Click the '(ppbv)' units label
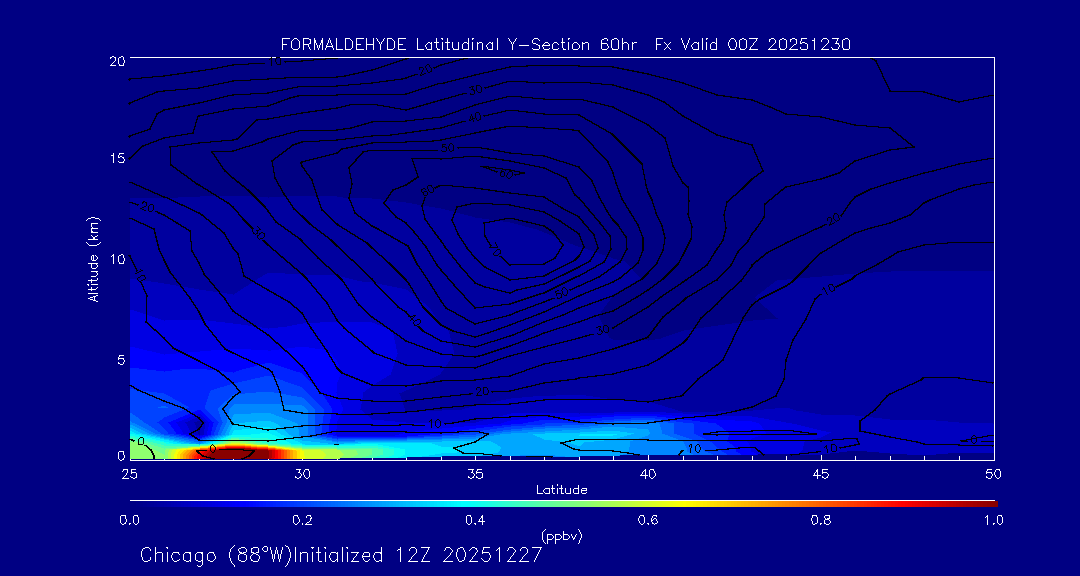Viewport: 1080px width, 576px height. click(561, 536)
